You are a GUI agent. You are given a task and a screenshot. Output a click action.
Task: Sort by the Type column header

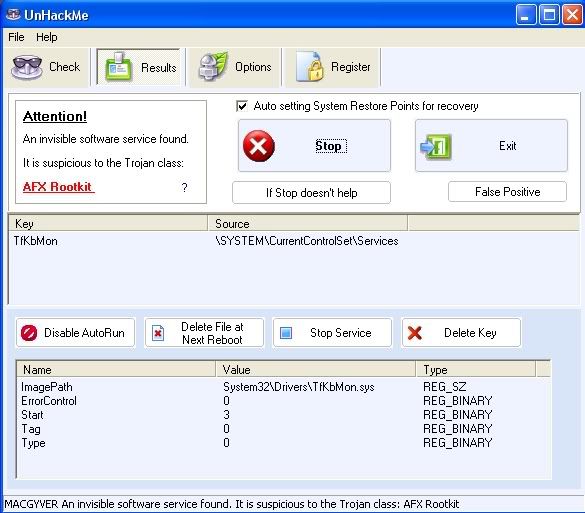click(476, 370)
